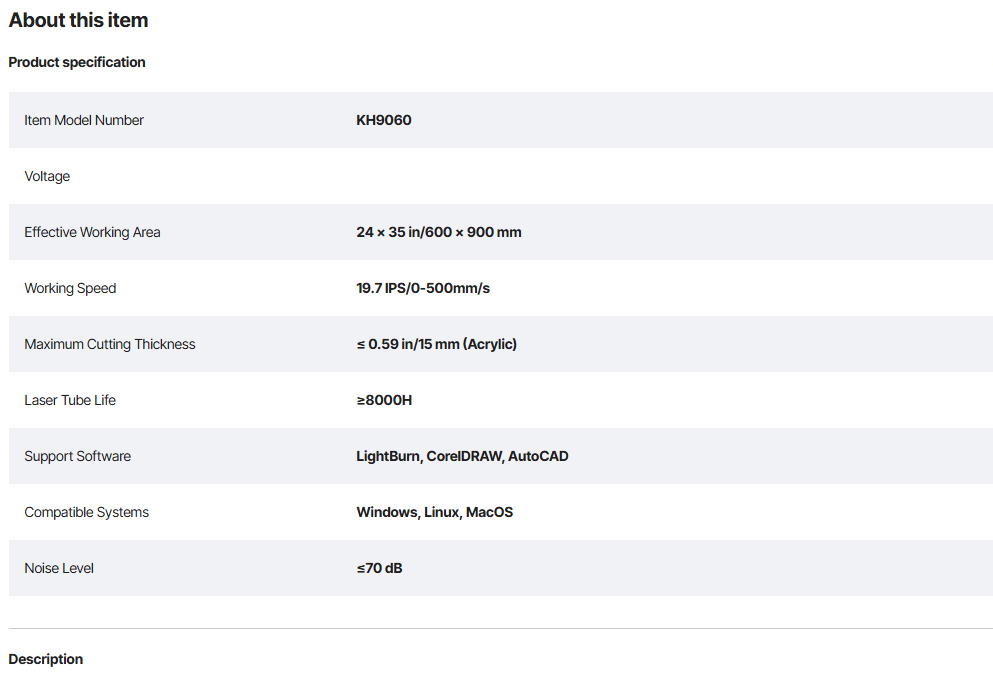Select the Support Software label
The height and width of the screenshot is (685, 993).
pos(77,456)
